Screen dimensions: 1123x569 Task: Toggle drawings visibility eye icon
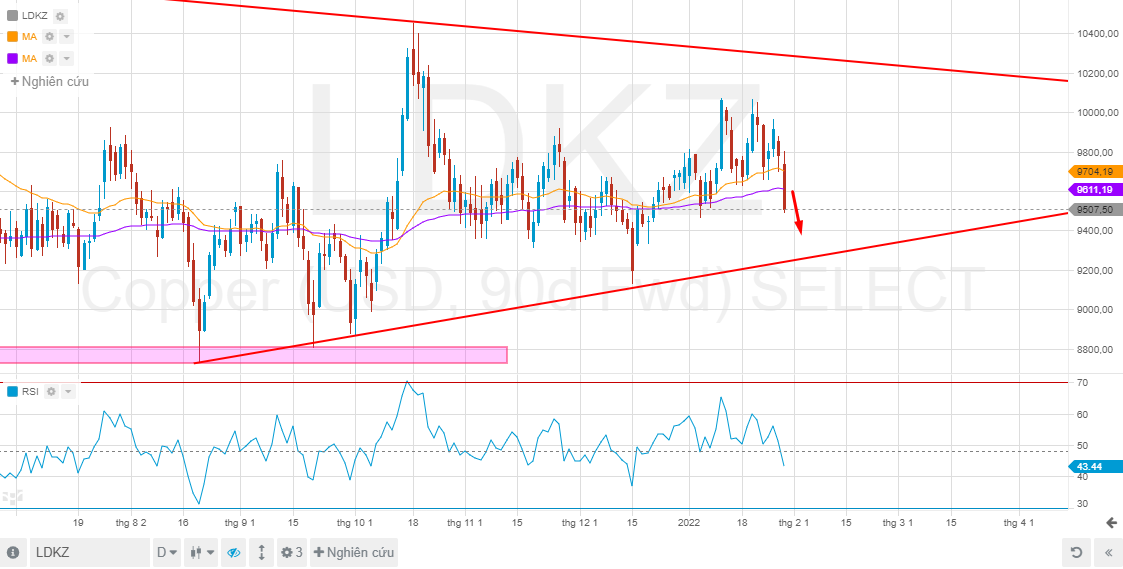233,553
